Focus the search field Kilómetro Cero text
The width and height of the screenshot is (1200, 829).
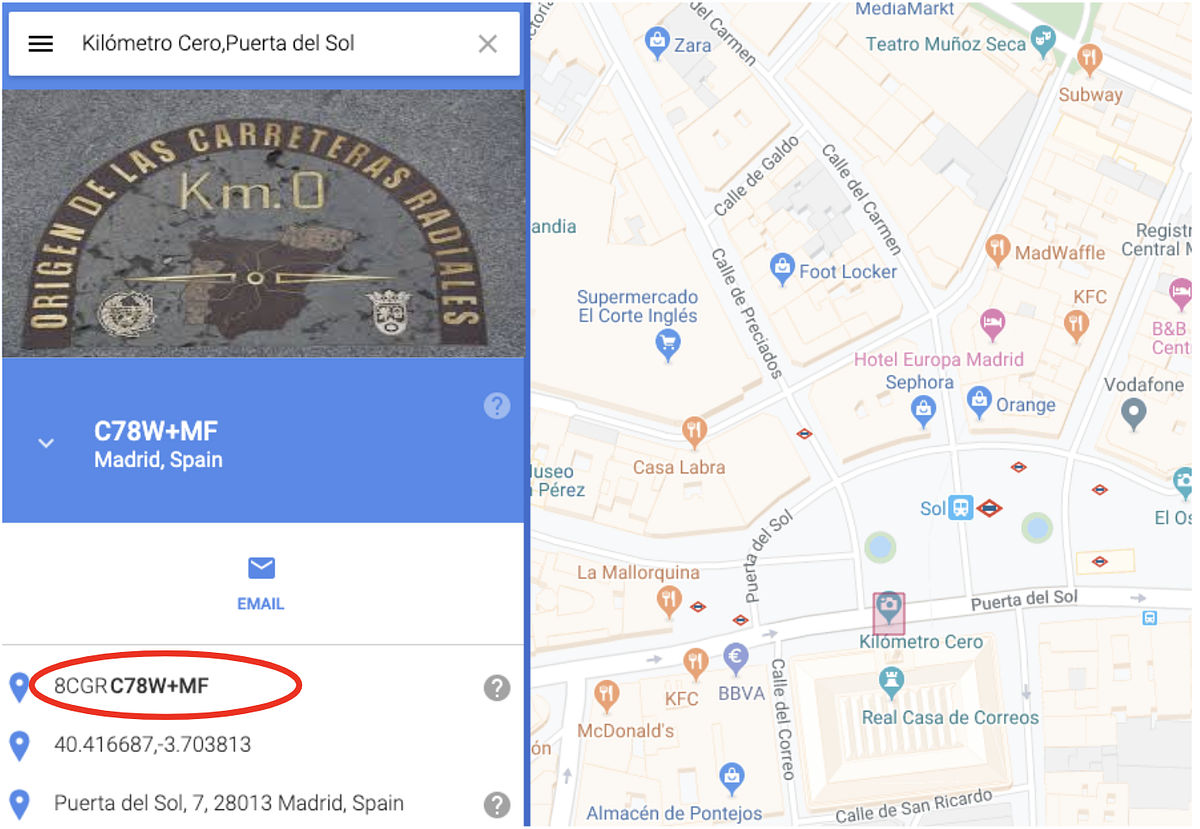point(218,43)
